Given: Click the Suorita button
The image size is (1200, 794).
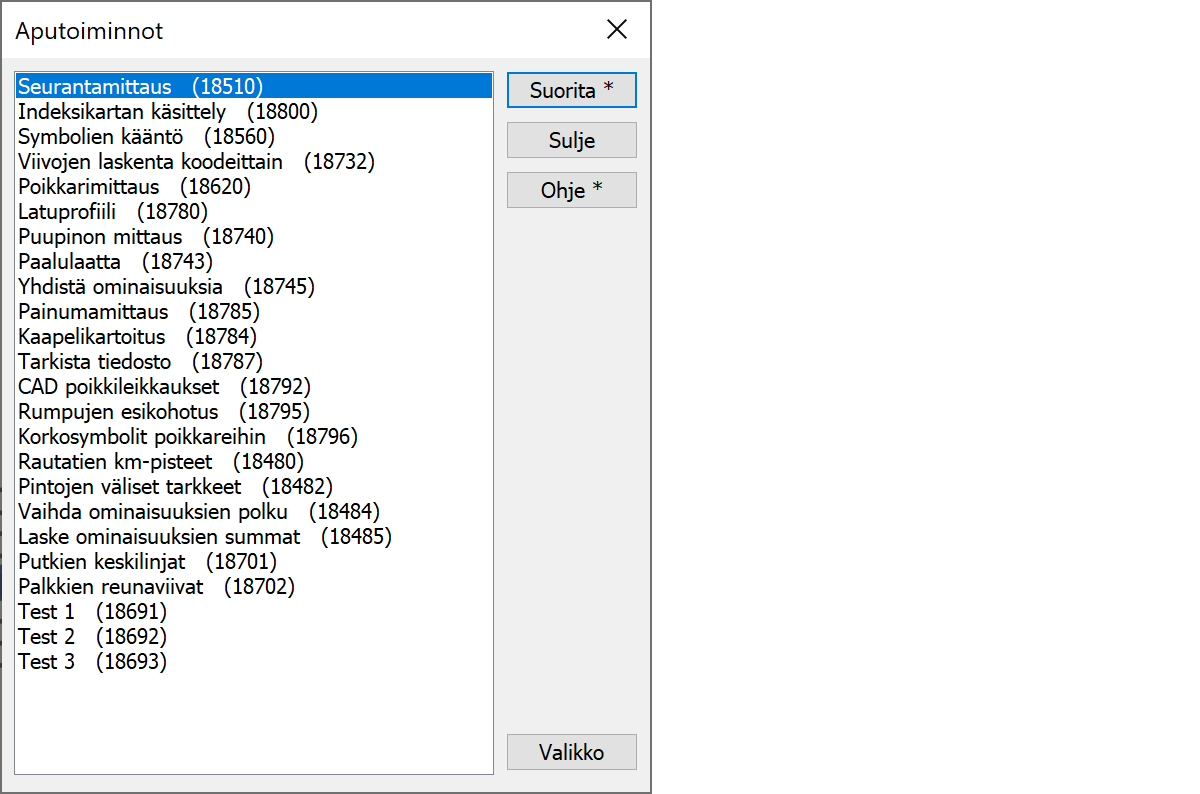Looking at the screenshot, I should click(571, 90).
